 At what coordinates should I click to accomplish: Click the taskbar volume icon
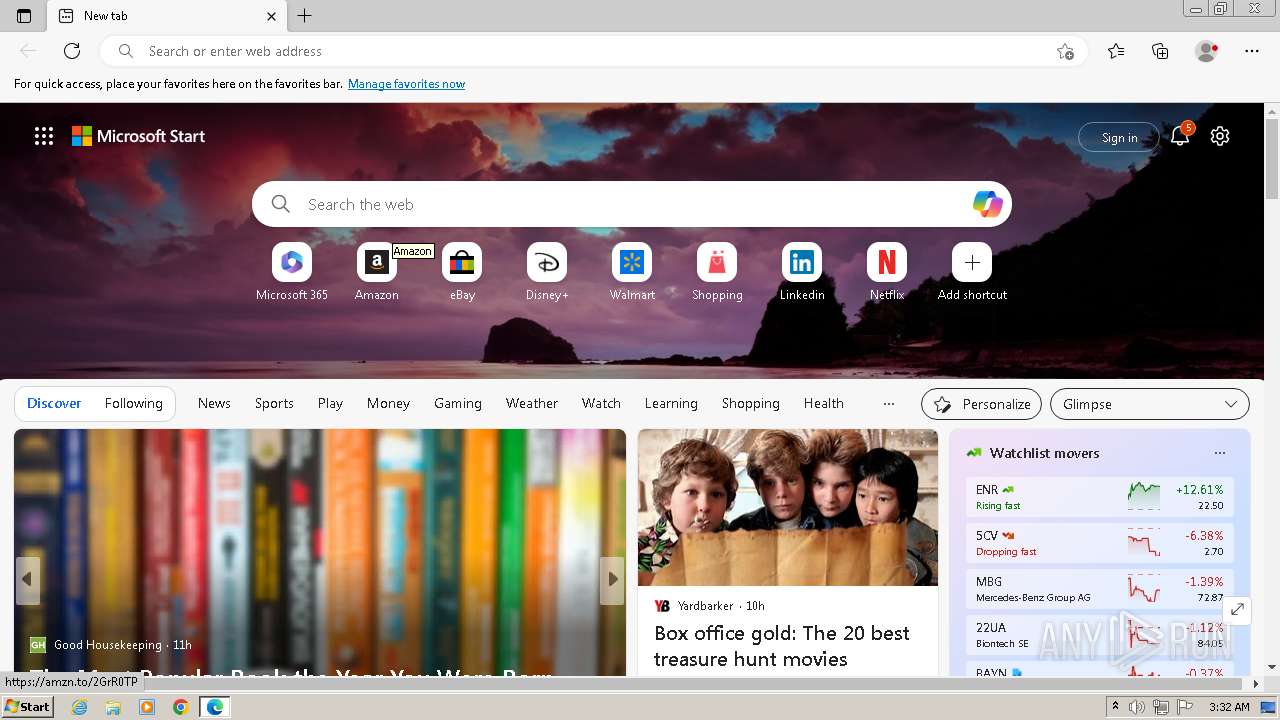[1138, 707]
